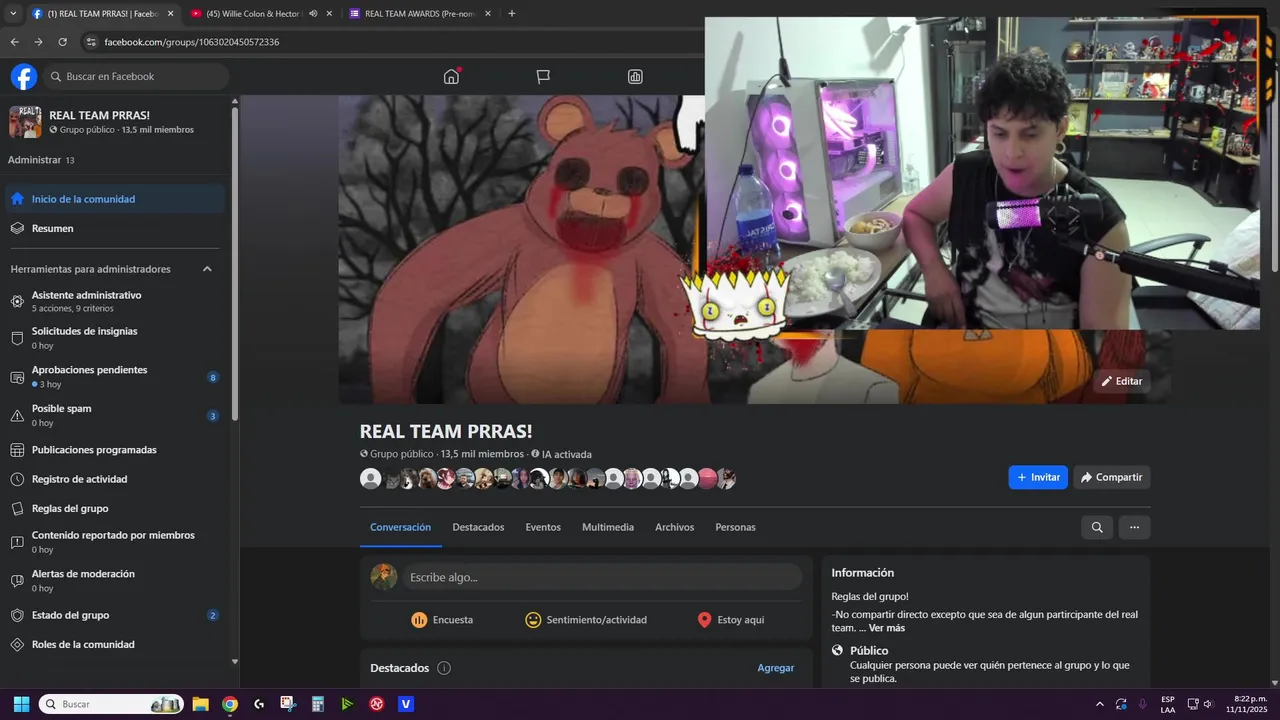The height and width of the screenshot is (720, 1280).
Task: Click the browser forward arrow
Action: pyautogui.click(x=38, y=42)
